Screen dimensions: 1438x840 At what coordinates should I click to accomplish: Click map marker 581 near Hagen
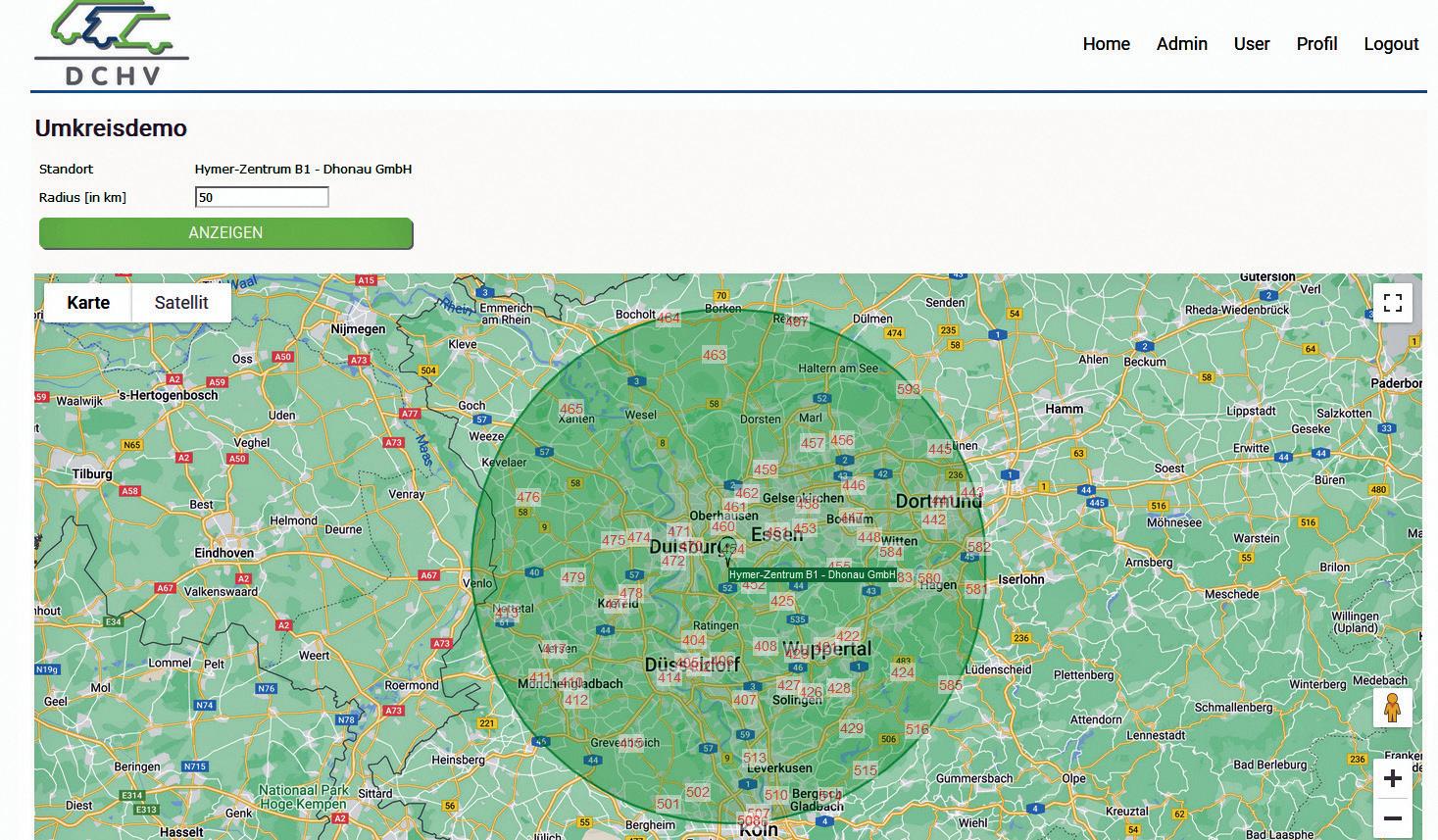pos(976,589)
